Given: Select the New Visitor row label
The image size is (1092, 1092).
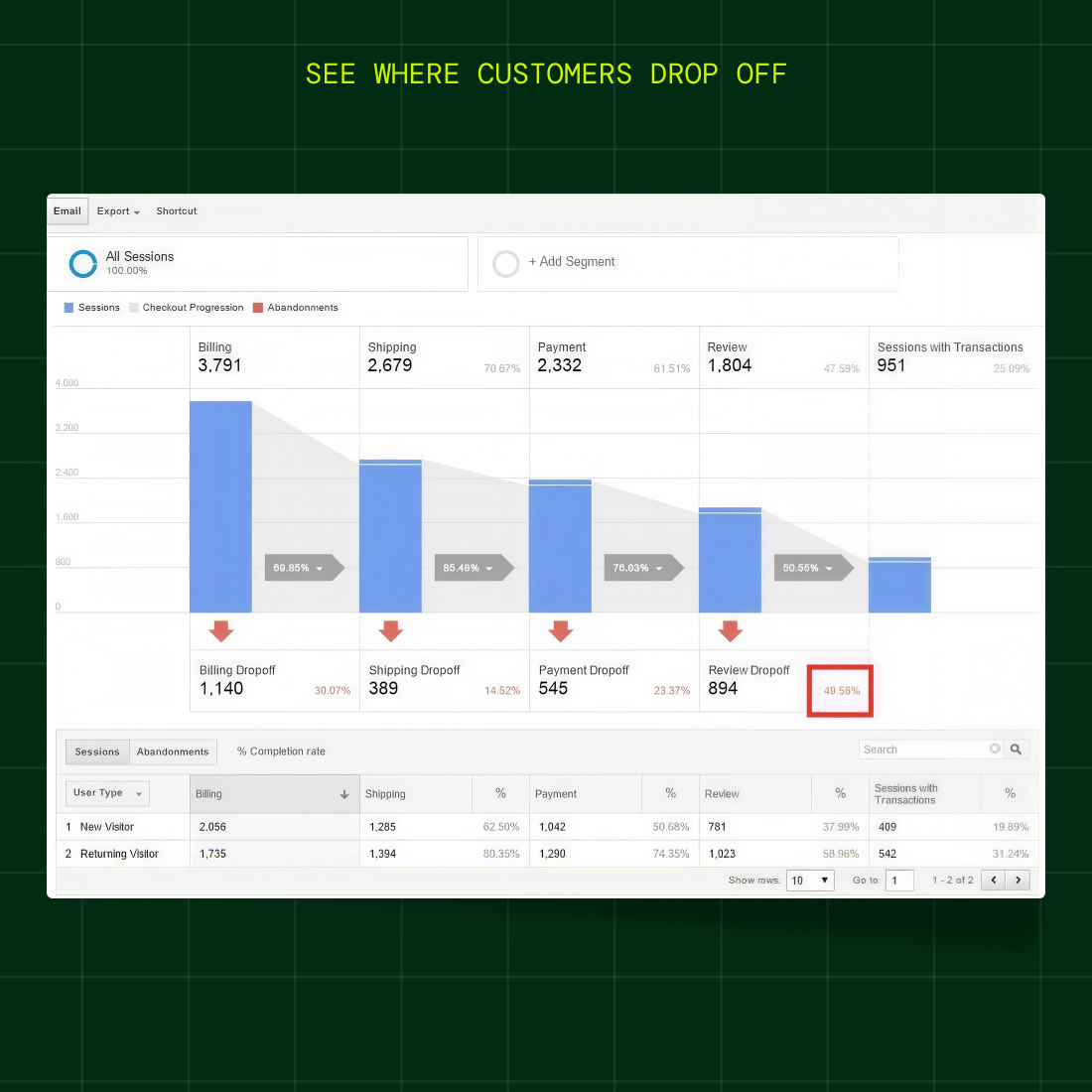Looking at the screenshot, I should coord(106,827).
